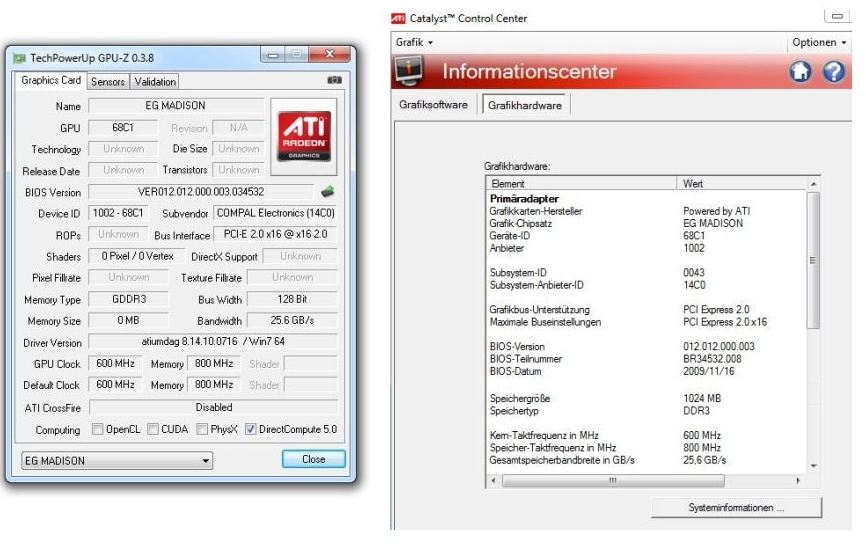Minimize the GPU-Z window

pyautogui.click(x=273, y=54)
